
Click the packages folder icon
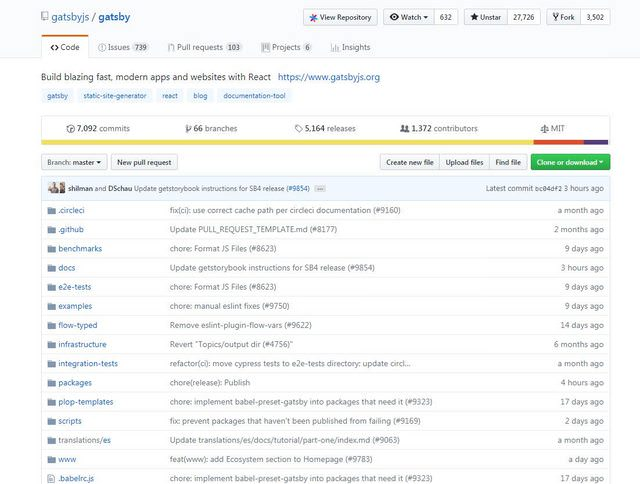pyautogui.click(x=51, y=383)
